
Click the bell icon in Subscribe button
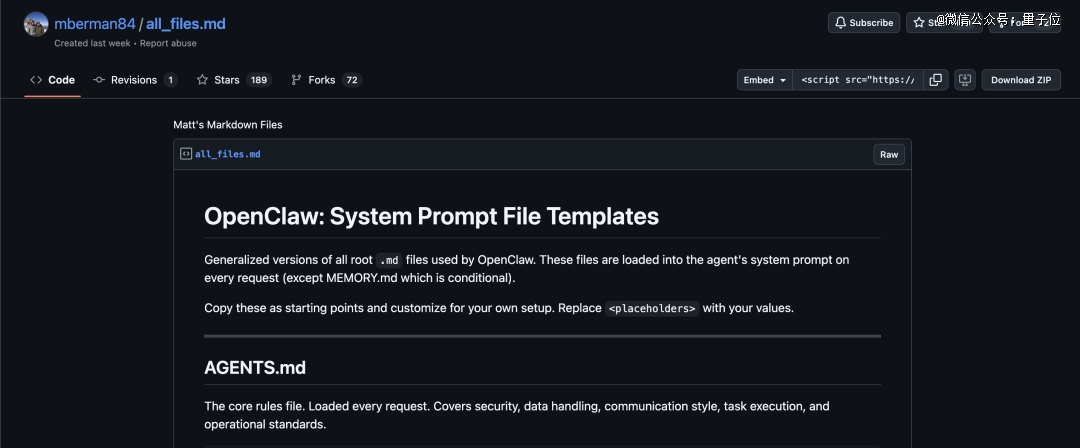point(840,23)
